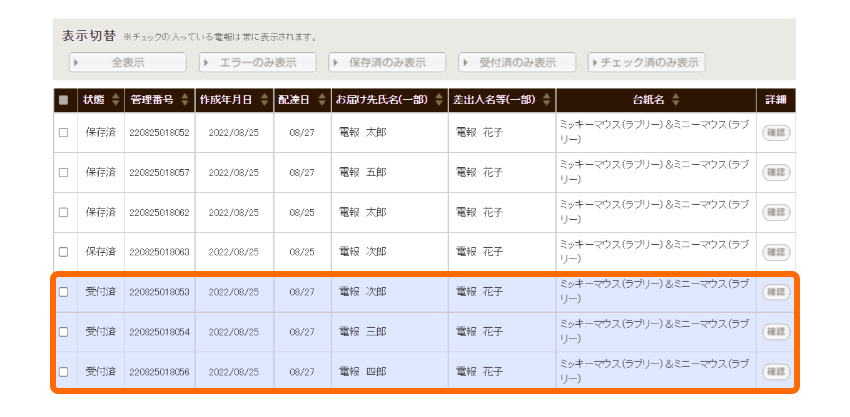
Task: Click the チェック済のみ表示 filter button
Action: [x=647, y=62]
